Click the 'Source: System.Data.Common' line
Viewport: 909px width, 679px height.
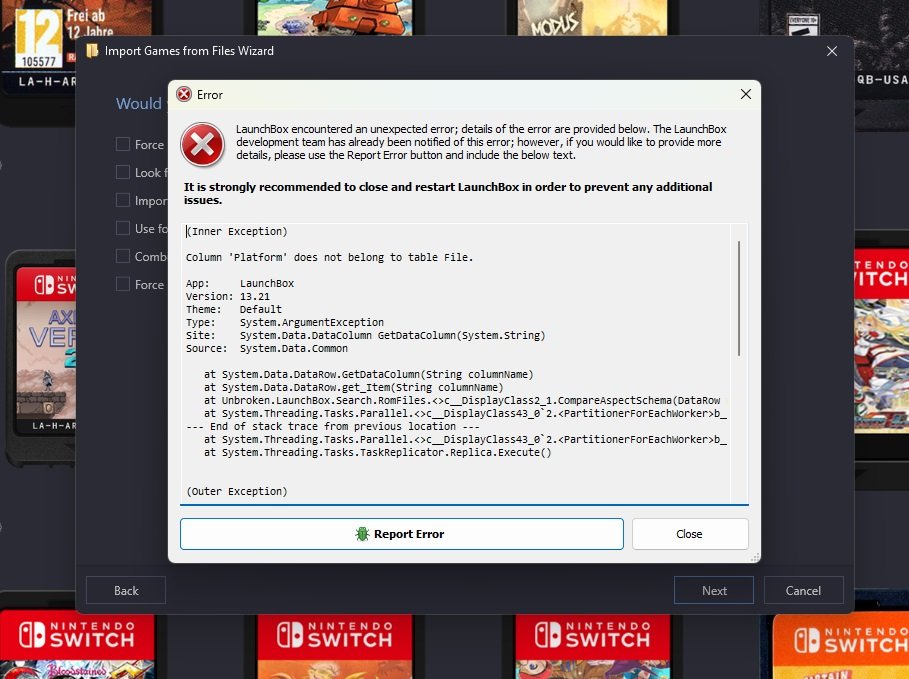[x=267, y=348]
